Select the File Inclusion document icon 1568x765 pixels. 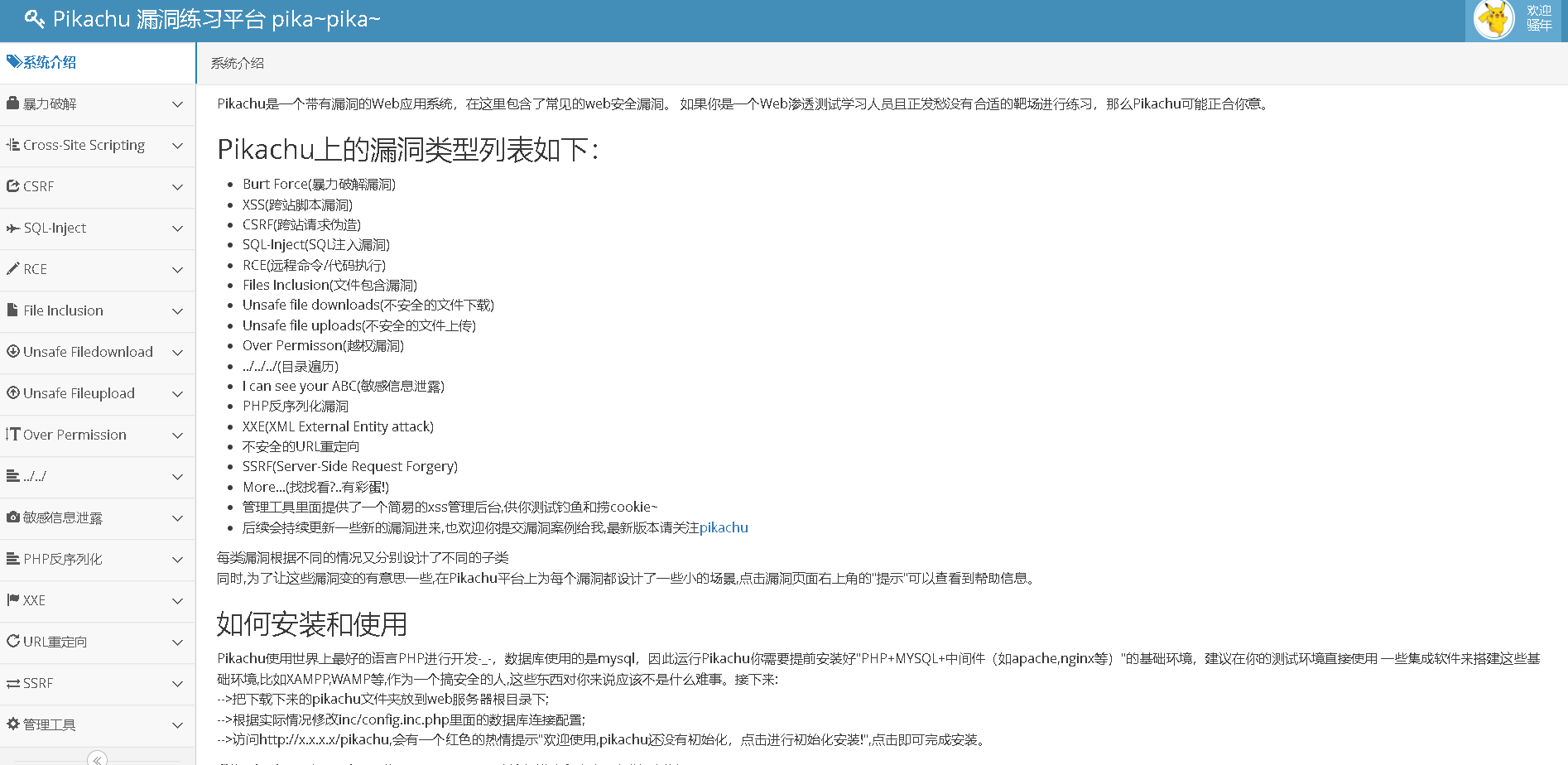[x=12, y=310]
